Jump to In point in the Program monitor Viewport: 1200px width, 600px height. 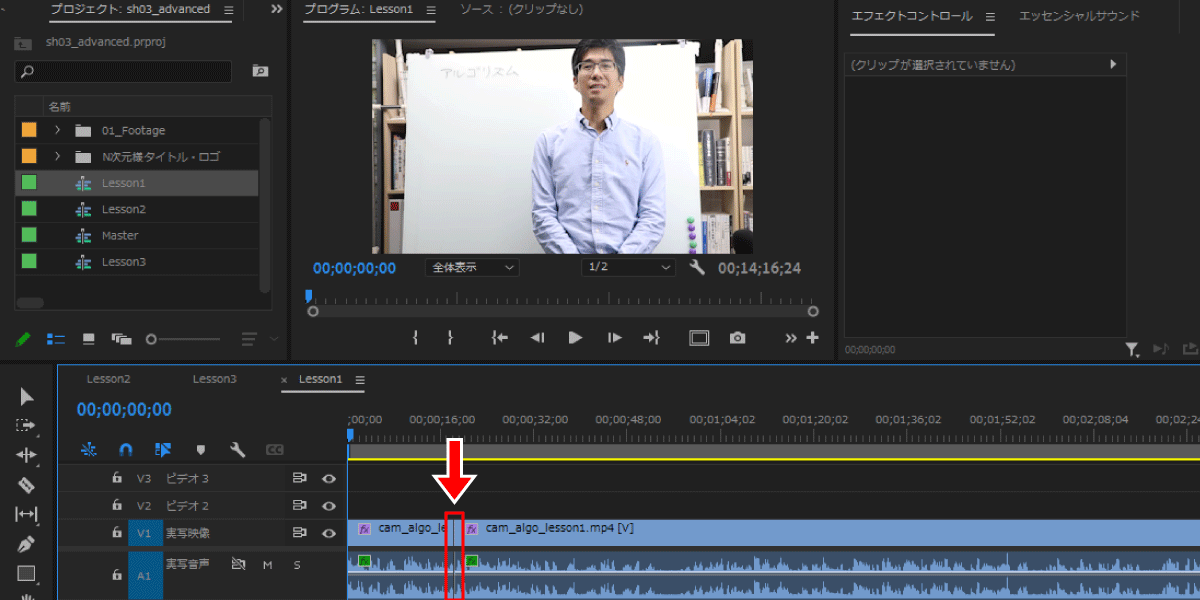click(x=499, y=338)
